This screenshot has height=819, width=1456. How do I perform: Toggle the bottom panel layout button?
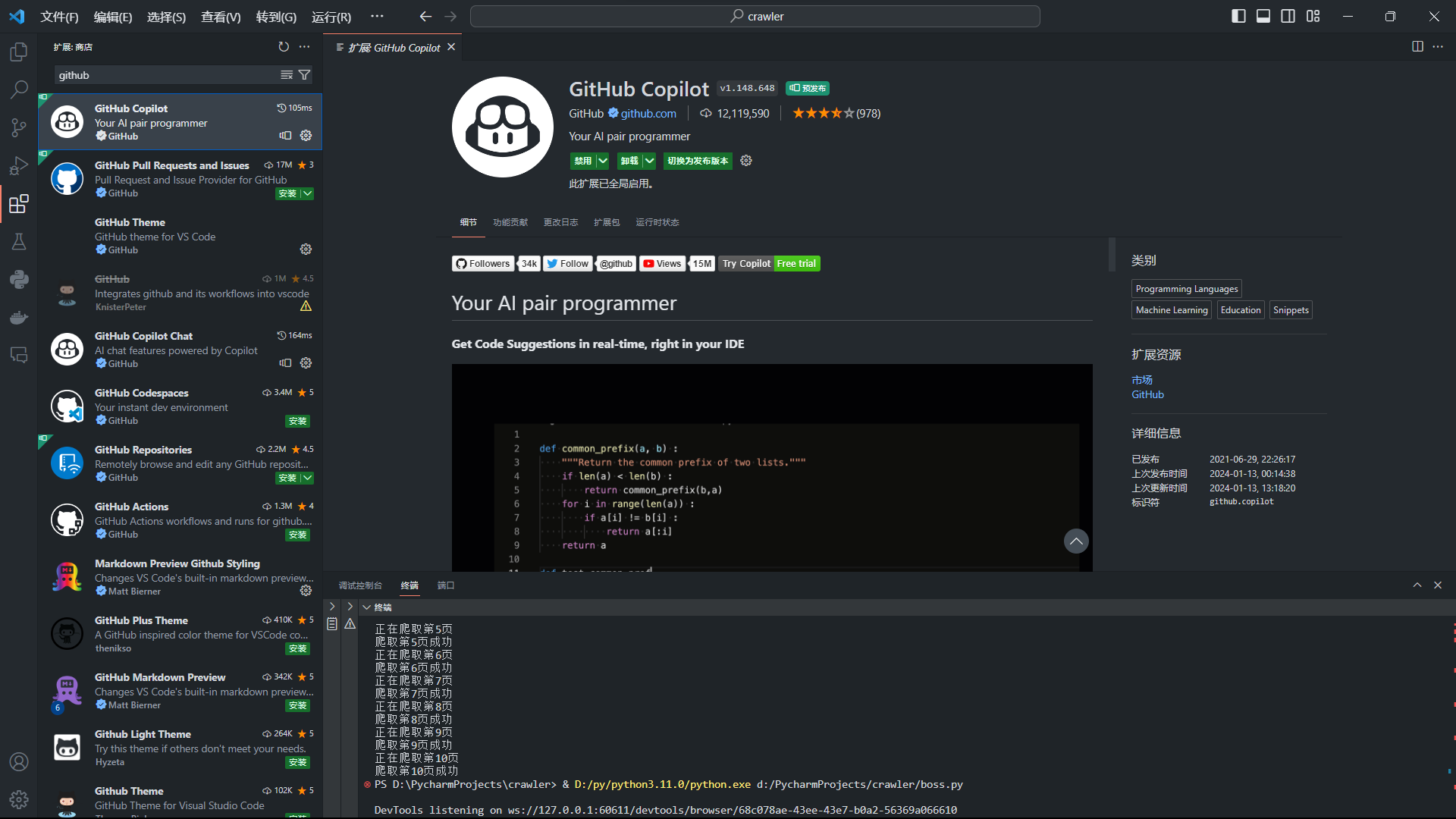coord(1263,16)
